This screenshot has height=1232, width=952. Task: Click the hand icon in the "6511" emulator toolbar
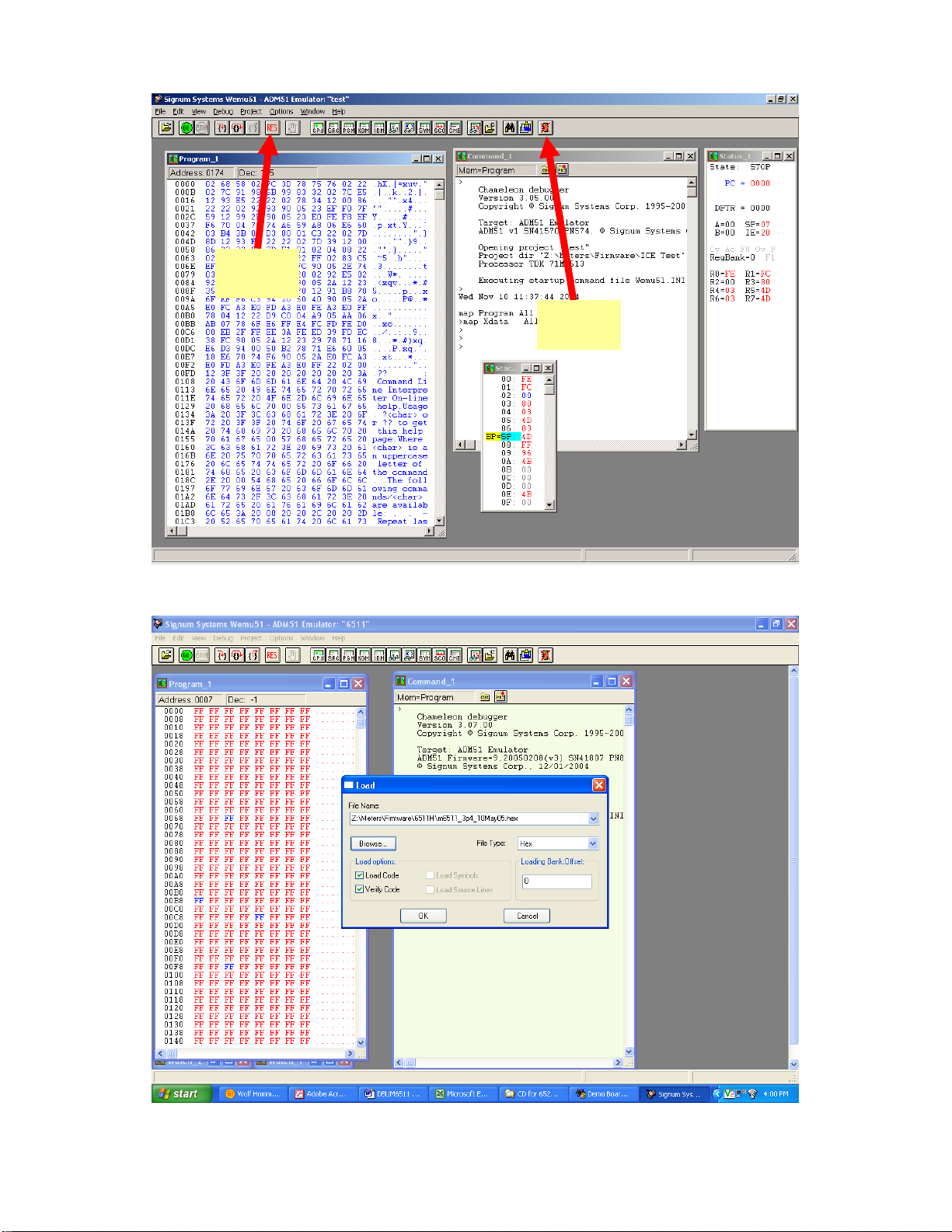click(x=293, y=655)
